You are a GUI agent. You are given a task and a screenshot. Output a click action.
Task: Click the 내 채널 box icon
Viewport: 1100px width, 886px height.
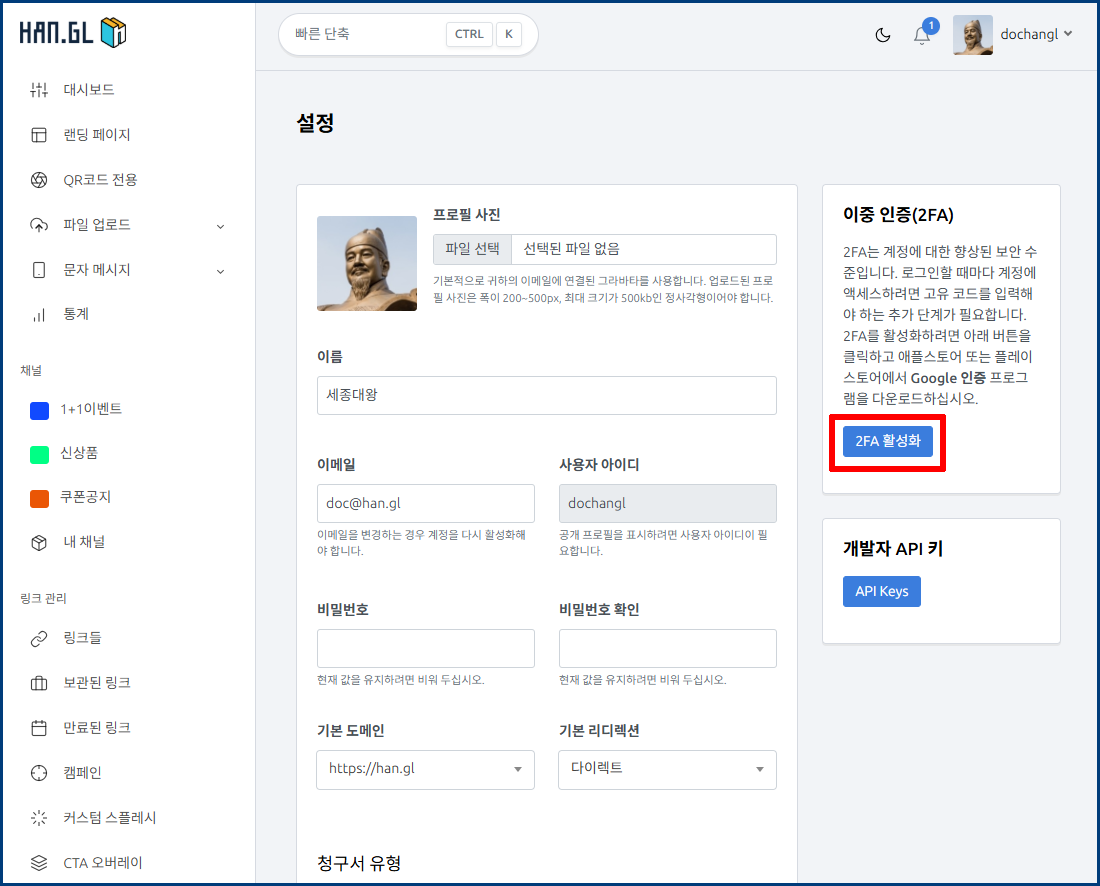(x=39, y=542)
